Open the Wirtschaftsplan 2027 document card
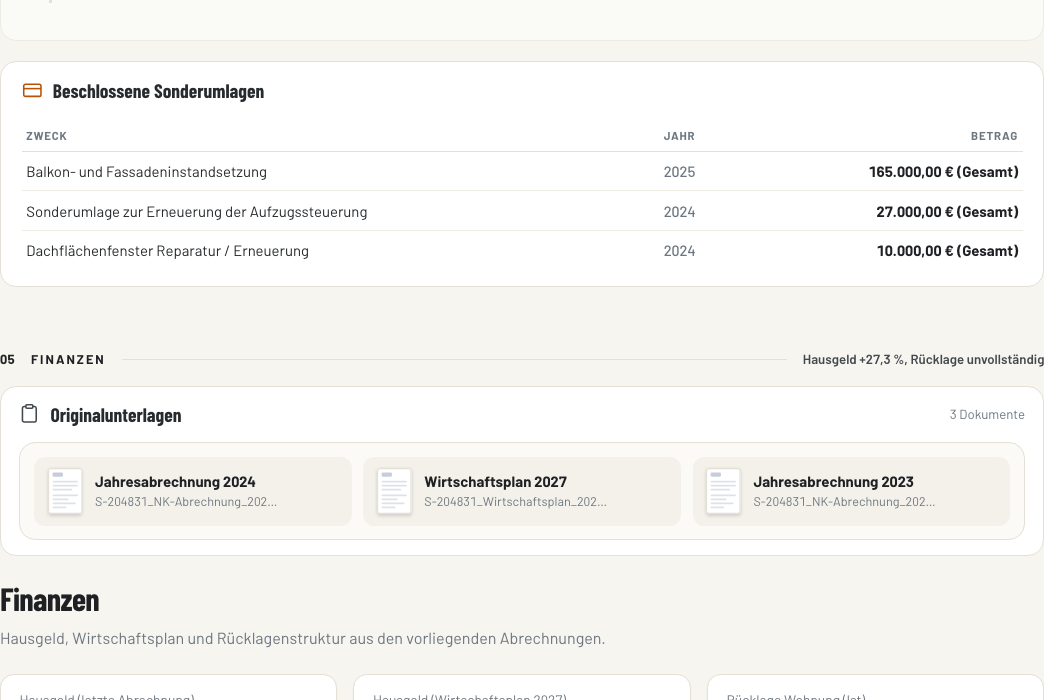 pyautogui.click(x=522, y=492)
